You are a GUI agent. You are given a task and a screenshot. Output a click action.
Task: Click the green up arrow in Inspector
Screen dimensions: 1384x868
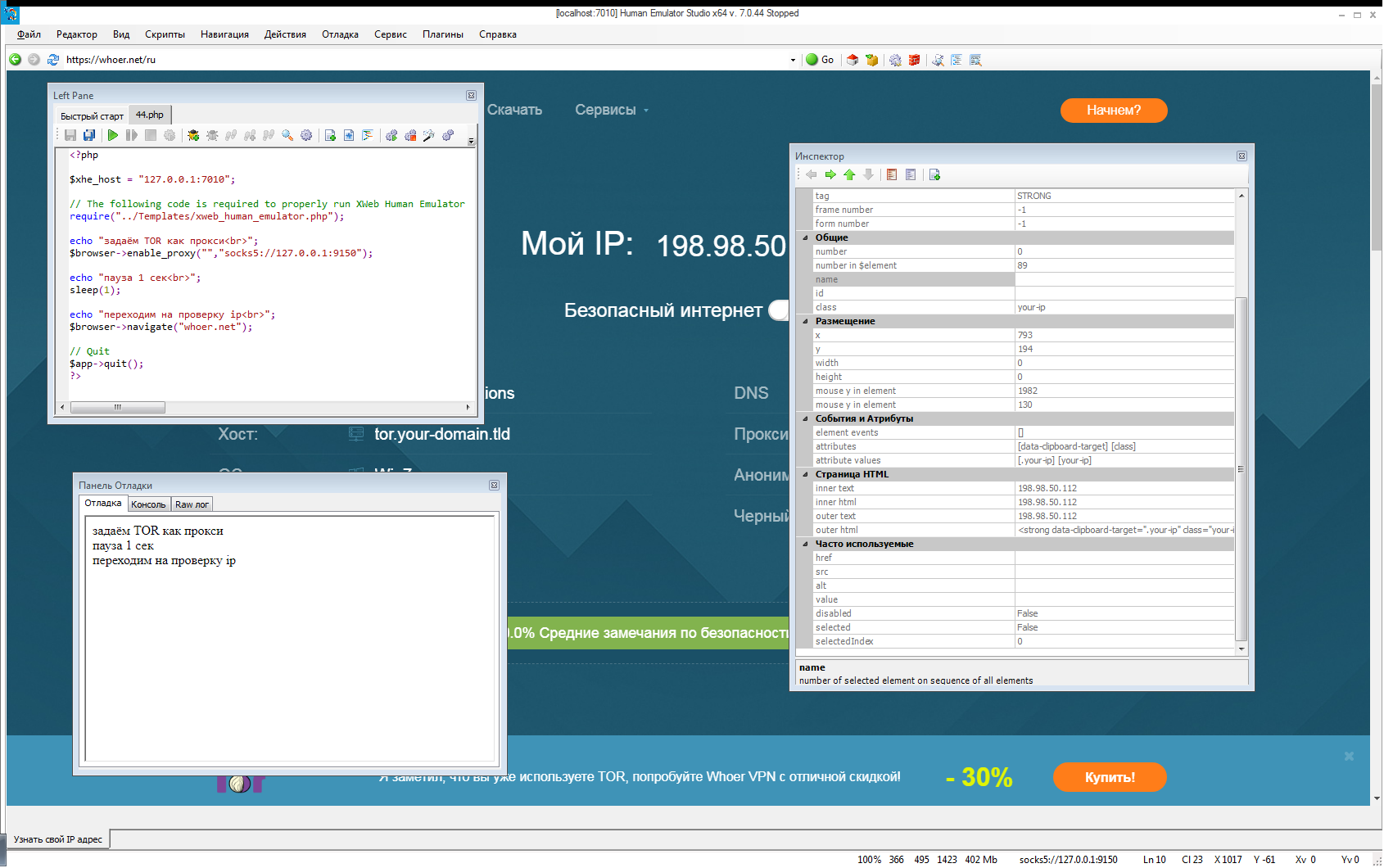click(849, 174)
